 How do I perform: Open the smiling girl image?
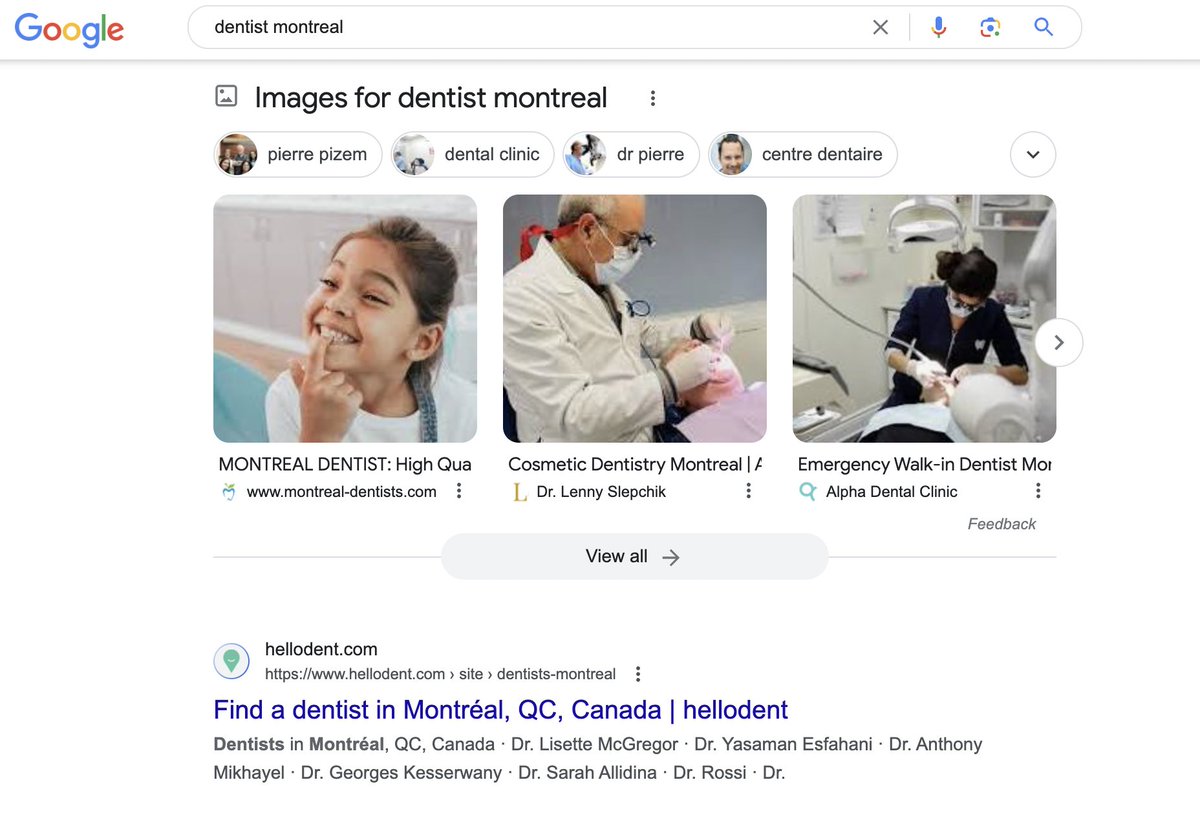point(345,318)
